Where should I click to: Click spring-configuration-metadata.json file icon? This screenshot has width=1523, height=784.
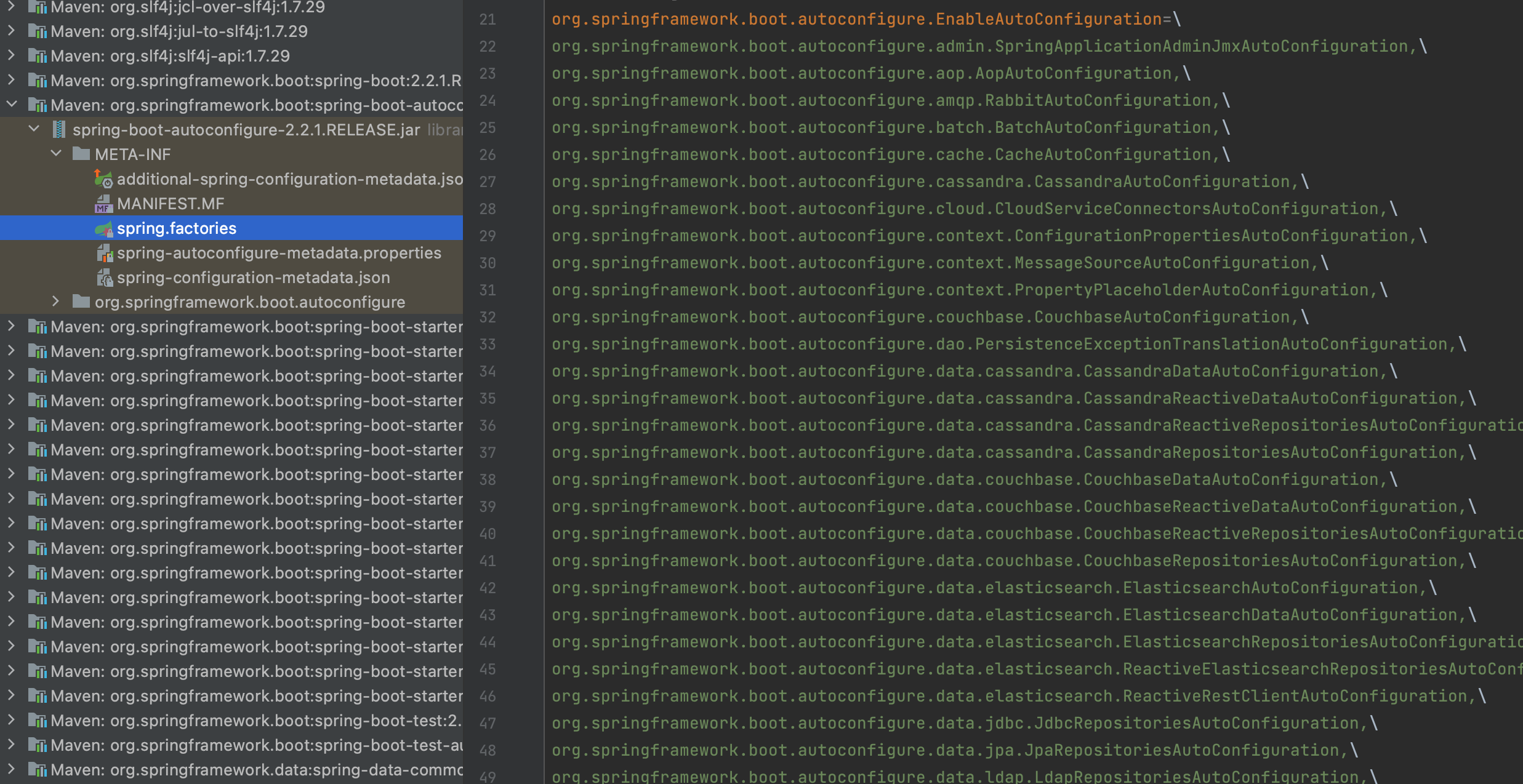[x=105, y=278]
